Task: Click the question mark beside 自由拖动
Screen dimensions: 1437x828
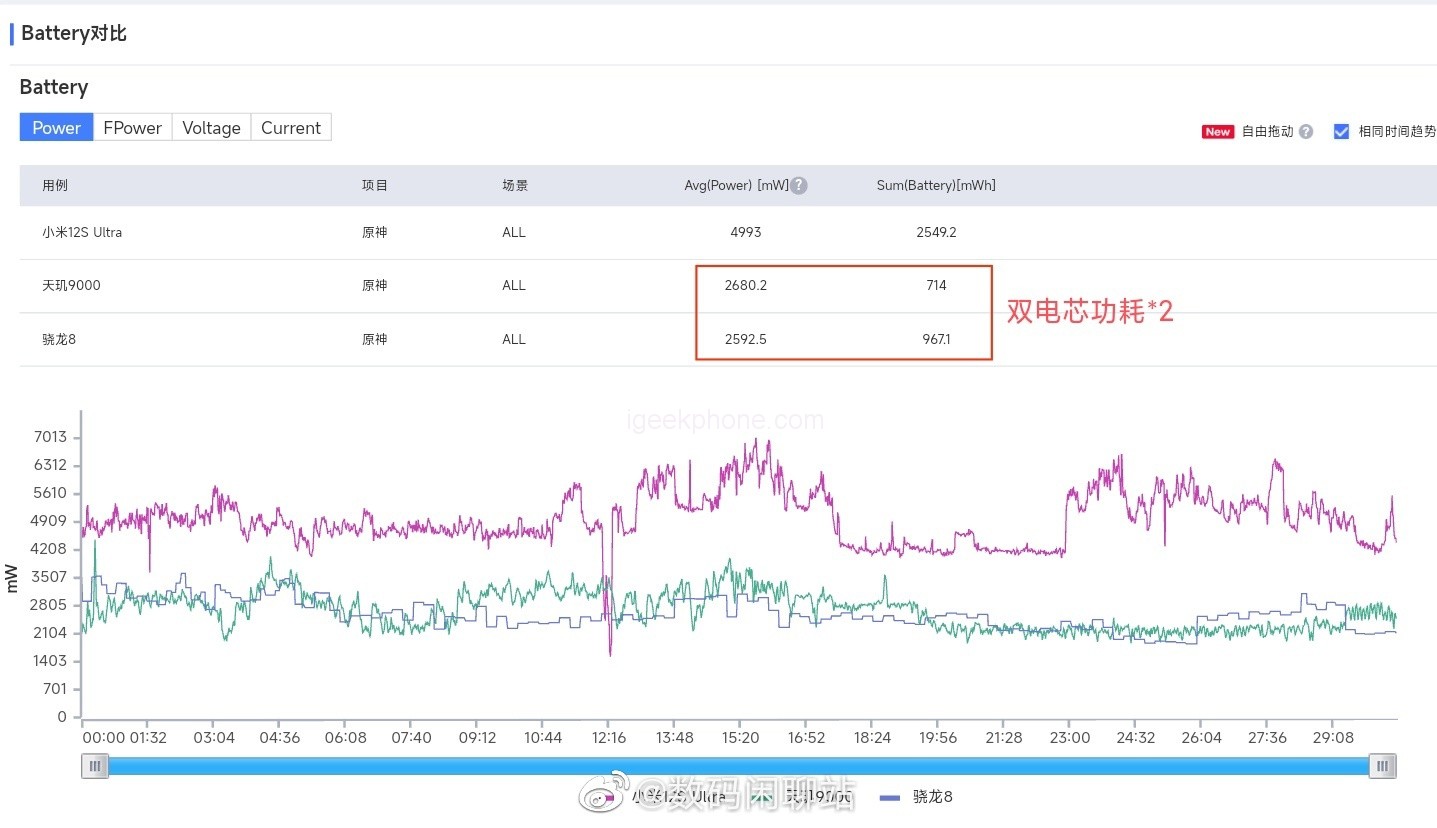Action: [1305, 132]
